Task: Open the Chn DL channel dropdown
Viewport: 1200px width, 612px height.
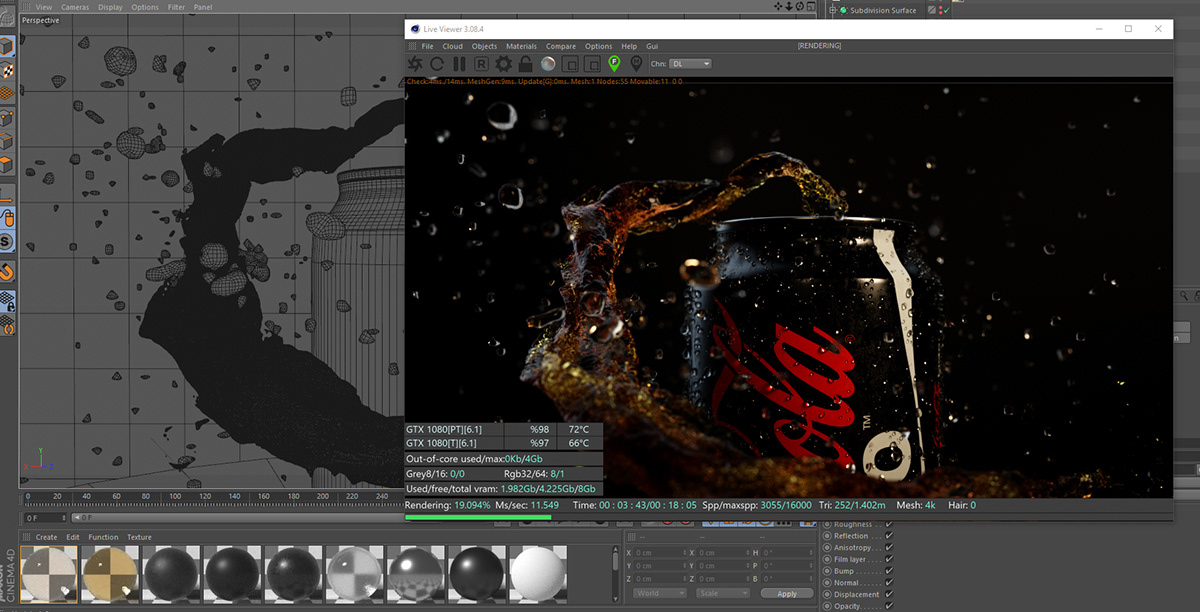Action: pos(690,63)
